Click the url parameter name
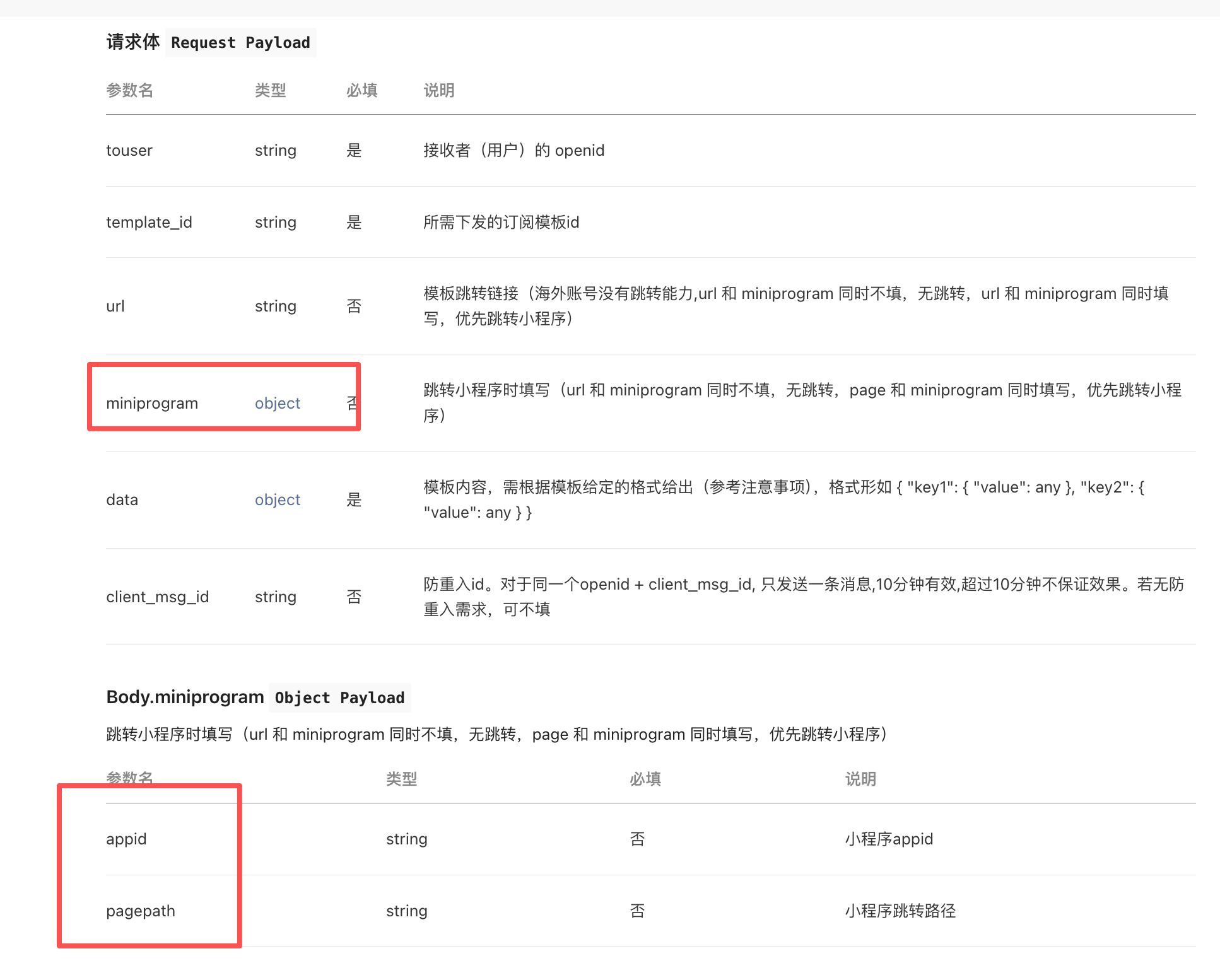1220x980 pixels. [x=115, y=306]
